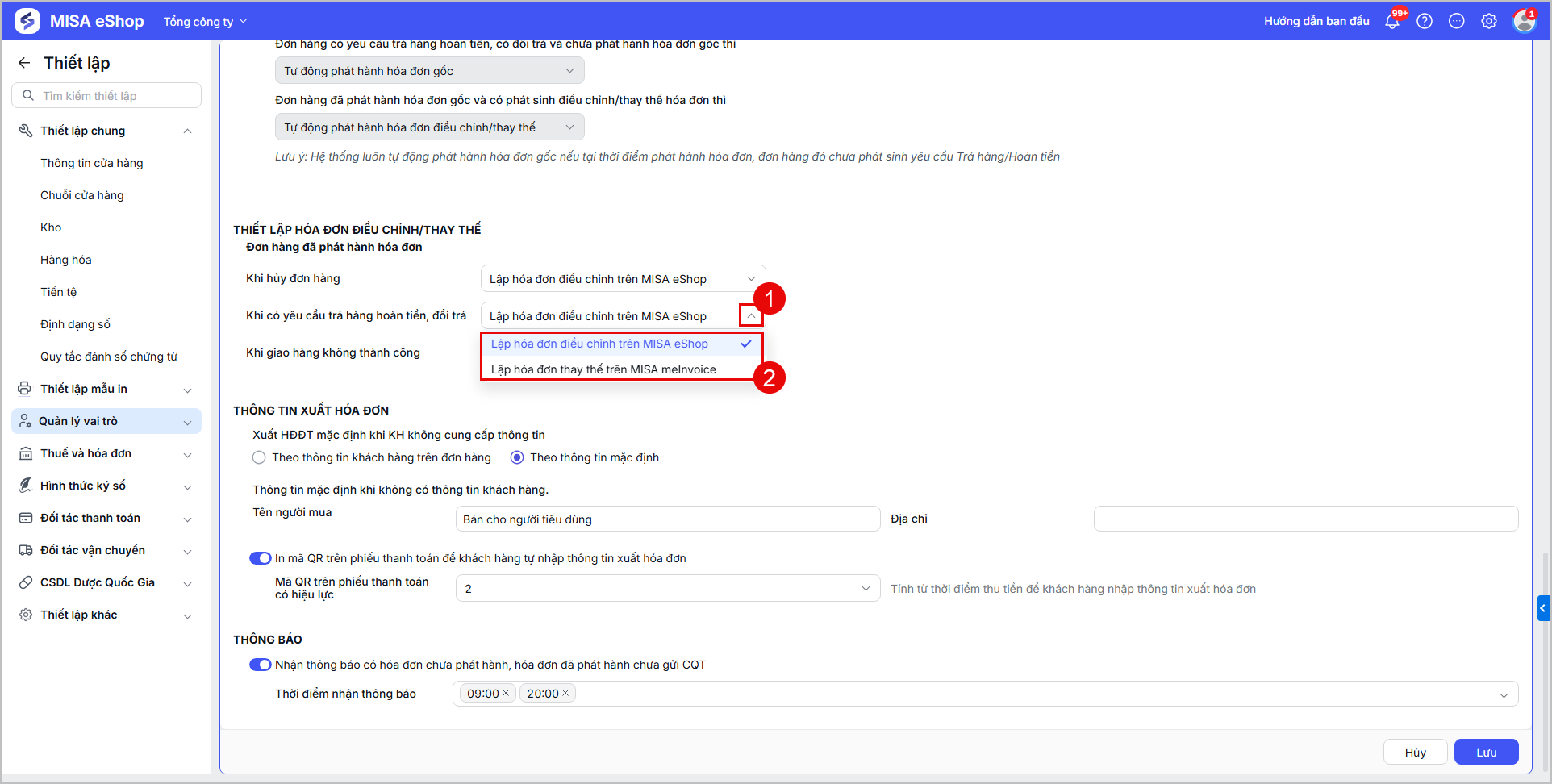Open the user avatar menu

tap(1524, 21)
